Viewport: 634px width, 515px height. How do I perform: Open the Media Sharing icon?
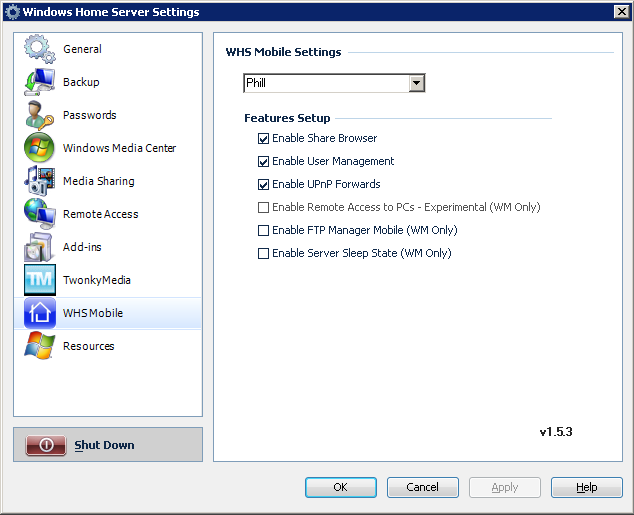[x=39, y=181]
